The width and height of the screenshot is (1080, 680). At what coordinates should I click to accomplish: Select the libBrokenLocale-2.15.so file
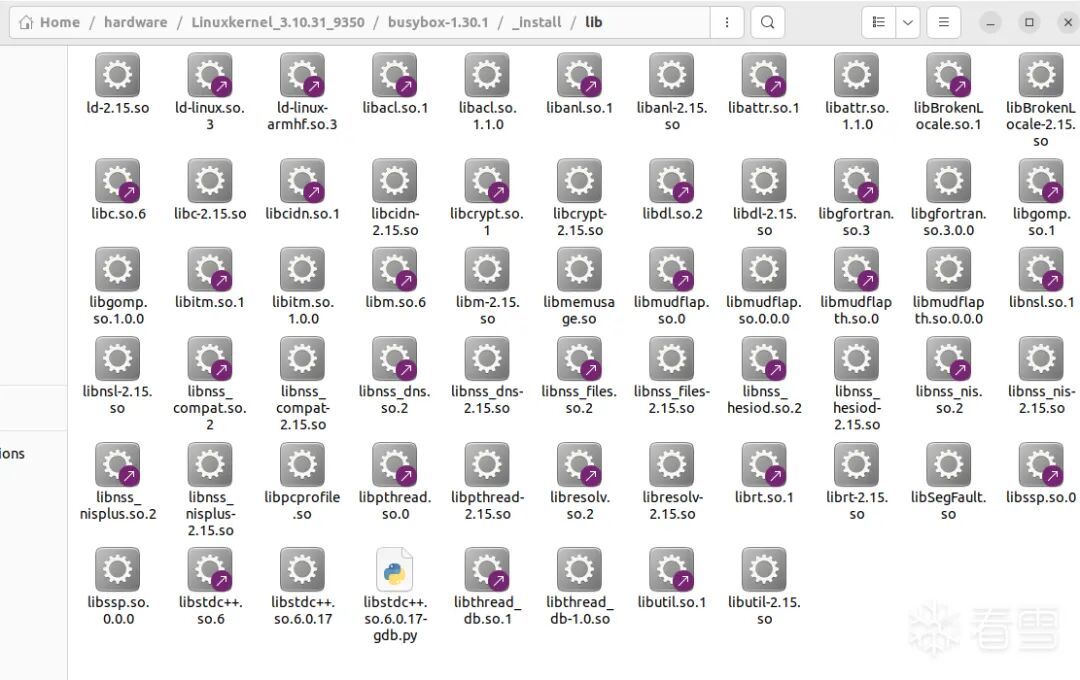[x=1040, y=76]
